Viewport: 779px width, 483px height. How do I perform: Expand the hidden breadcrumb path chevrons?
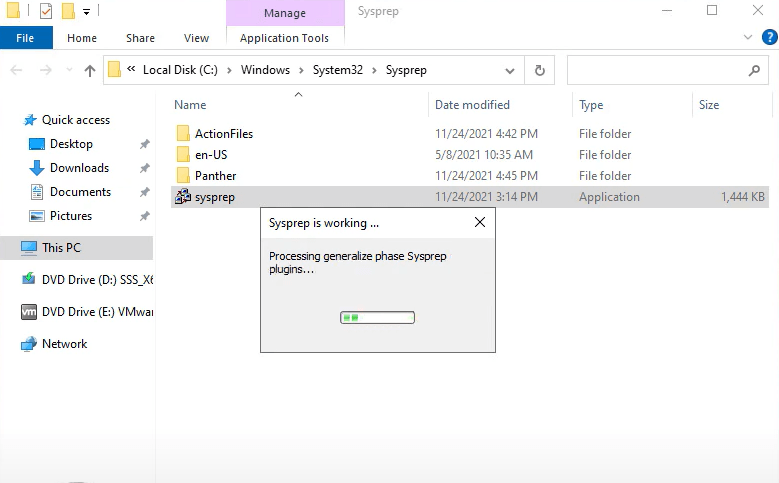pos(131,69)
